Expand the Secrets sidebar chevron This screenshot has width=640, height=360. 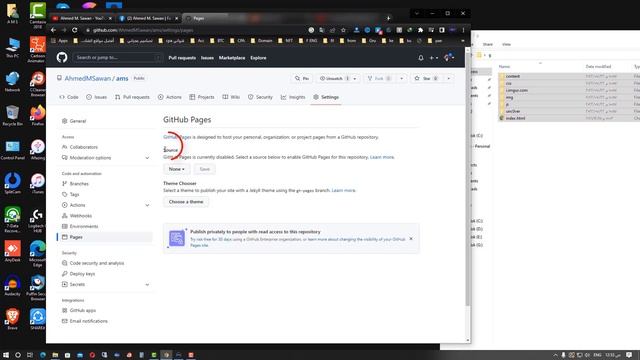click(147, 284)
